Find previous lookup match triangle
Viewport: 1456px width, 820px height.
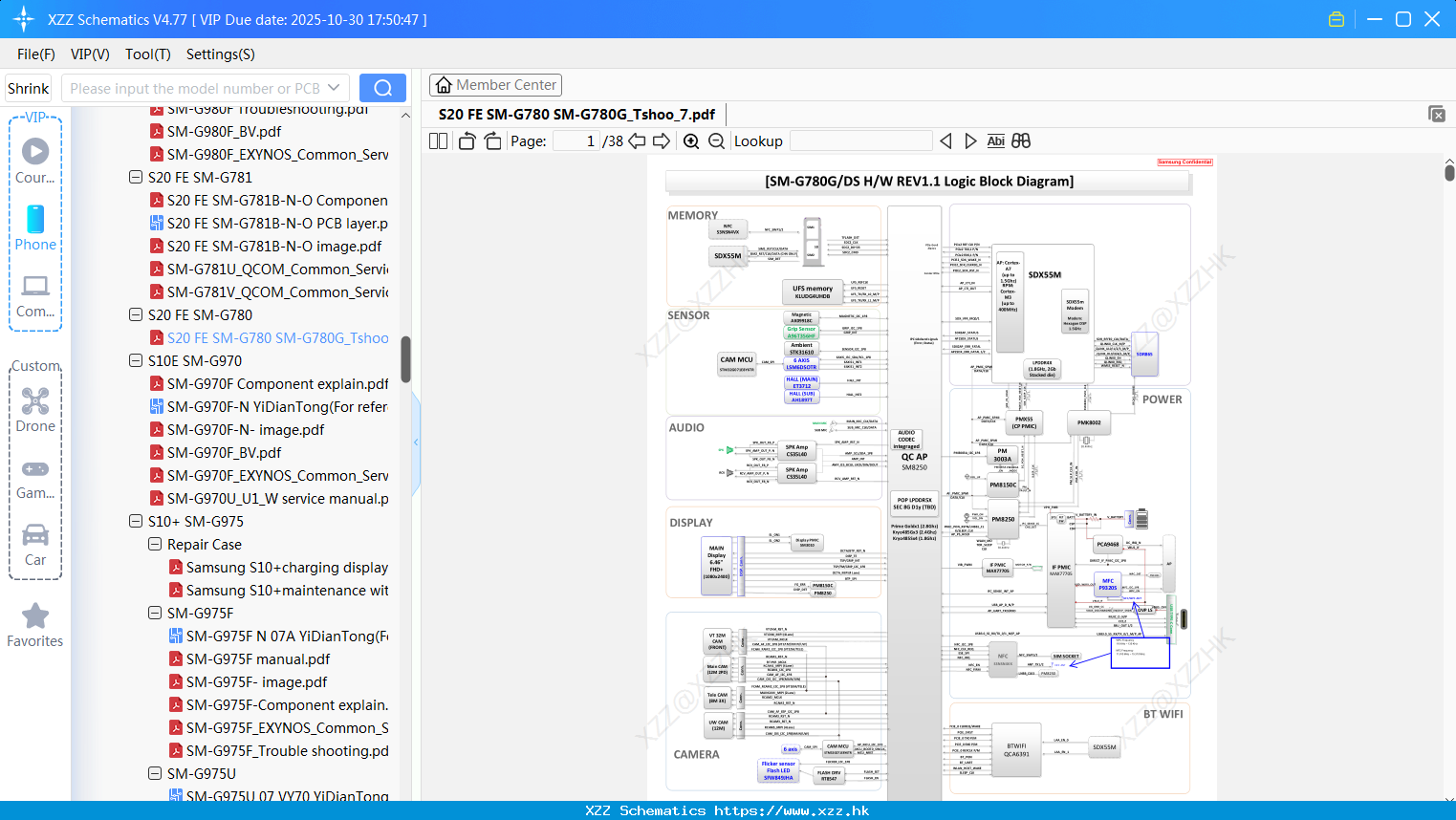coord(945,141)
